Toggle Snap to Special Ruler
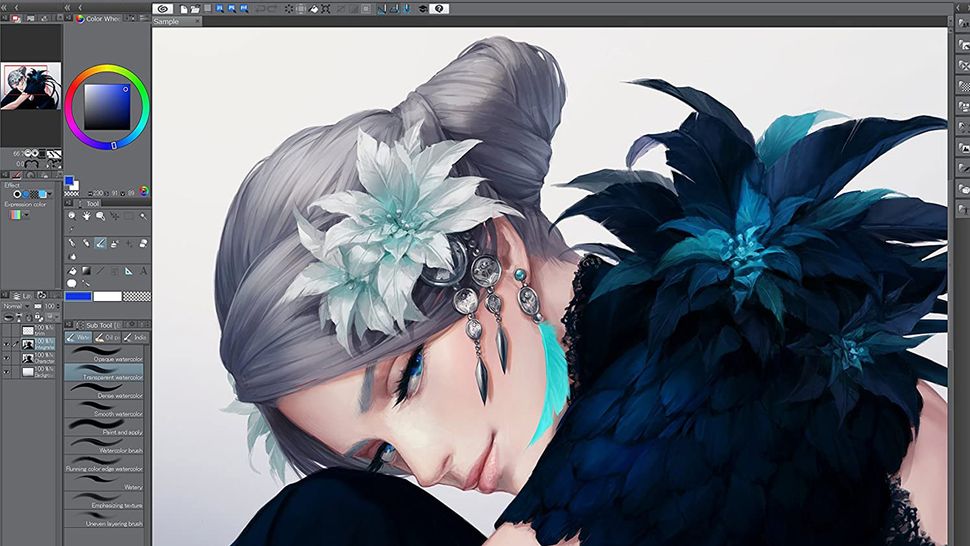970x546 pixels. (394, 9)
